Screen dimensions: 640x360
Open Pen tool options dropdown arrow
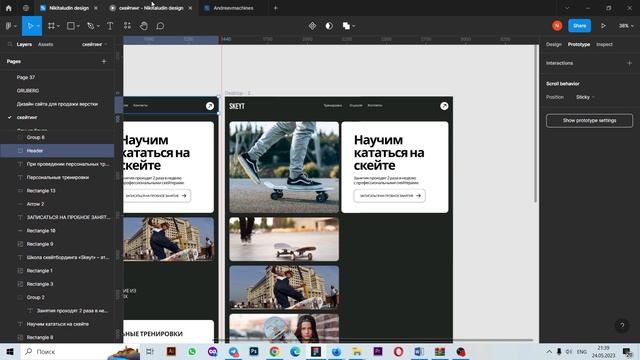tap(98, 26)
